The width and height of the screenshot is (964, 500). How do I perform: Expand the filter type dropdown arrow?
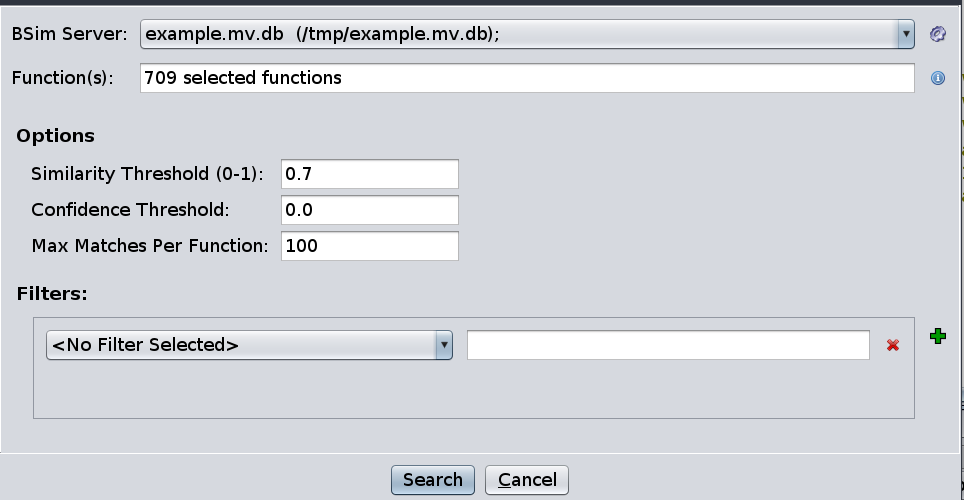[443, 345]
